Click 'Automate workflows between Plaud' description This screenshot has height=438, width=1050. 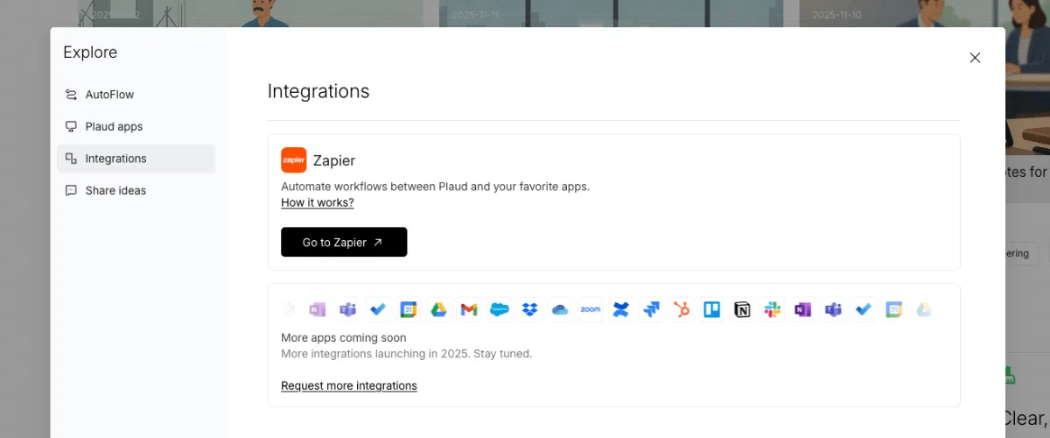(x=435, y=186)
